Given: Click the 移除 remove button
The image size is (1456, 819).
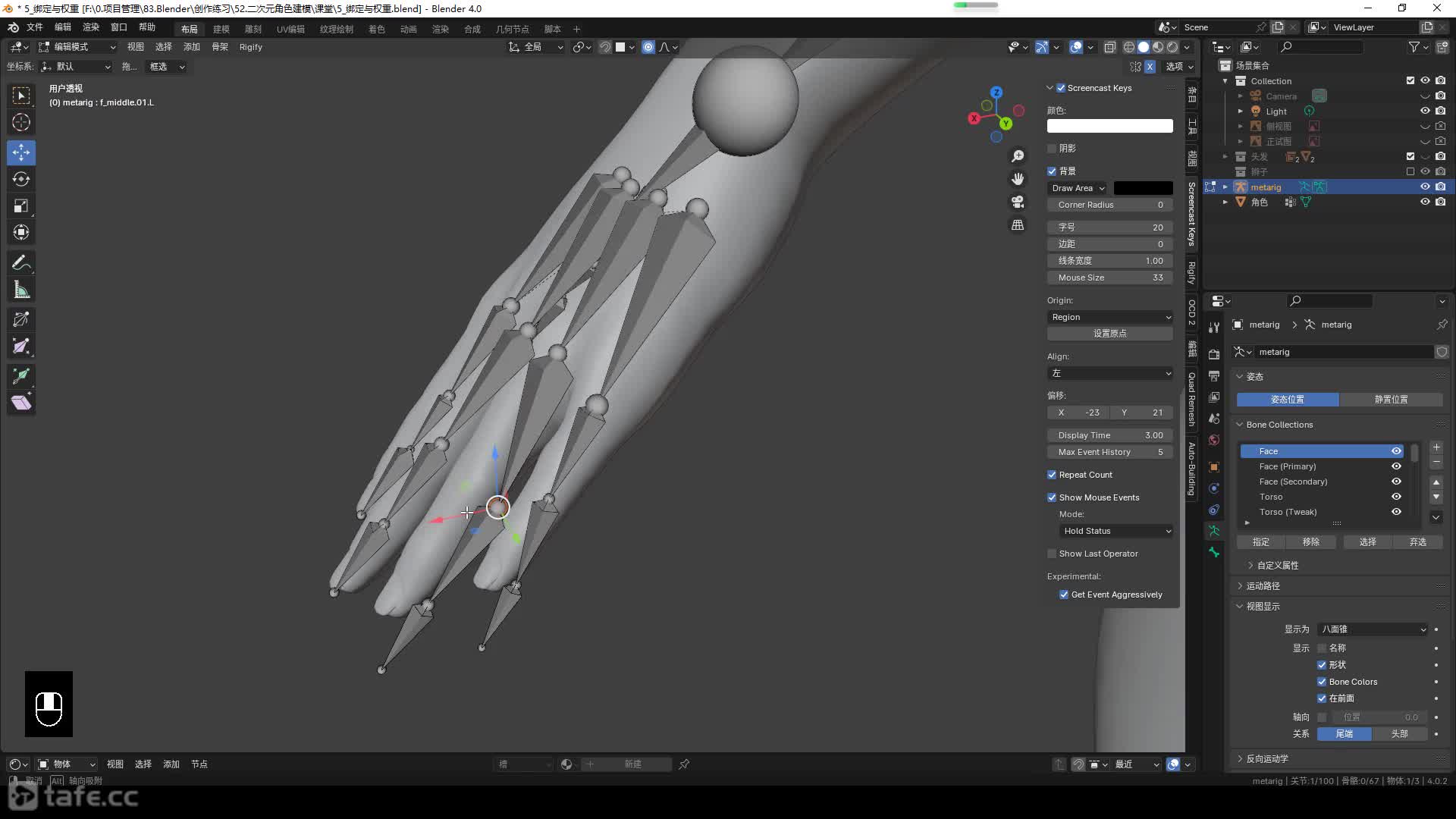Looking at the screenshot, I should point(1311,542).
